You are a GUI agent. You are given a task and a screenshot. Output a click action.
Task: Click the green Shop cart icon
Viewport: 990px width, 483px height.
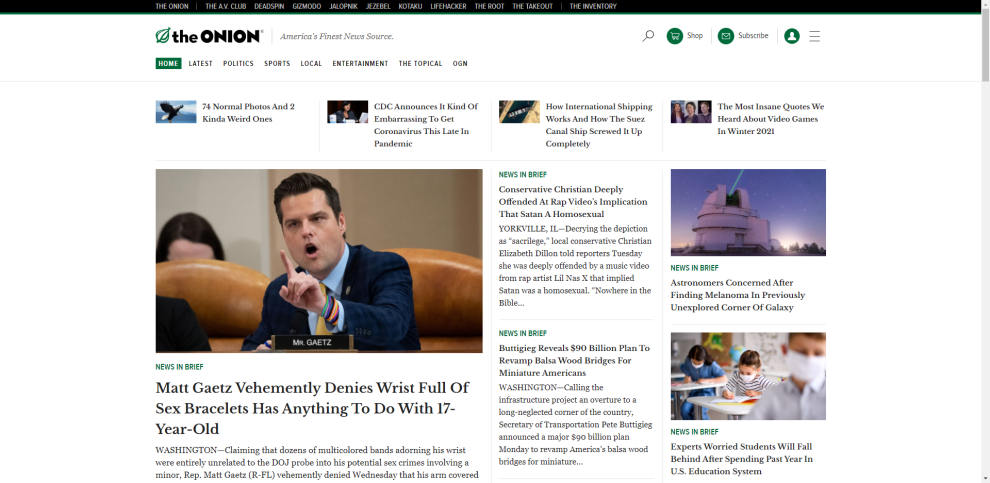674,36
